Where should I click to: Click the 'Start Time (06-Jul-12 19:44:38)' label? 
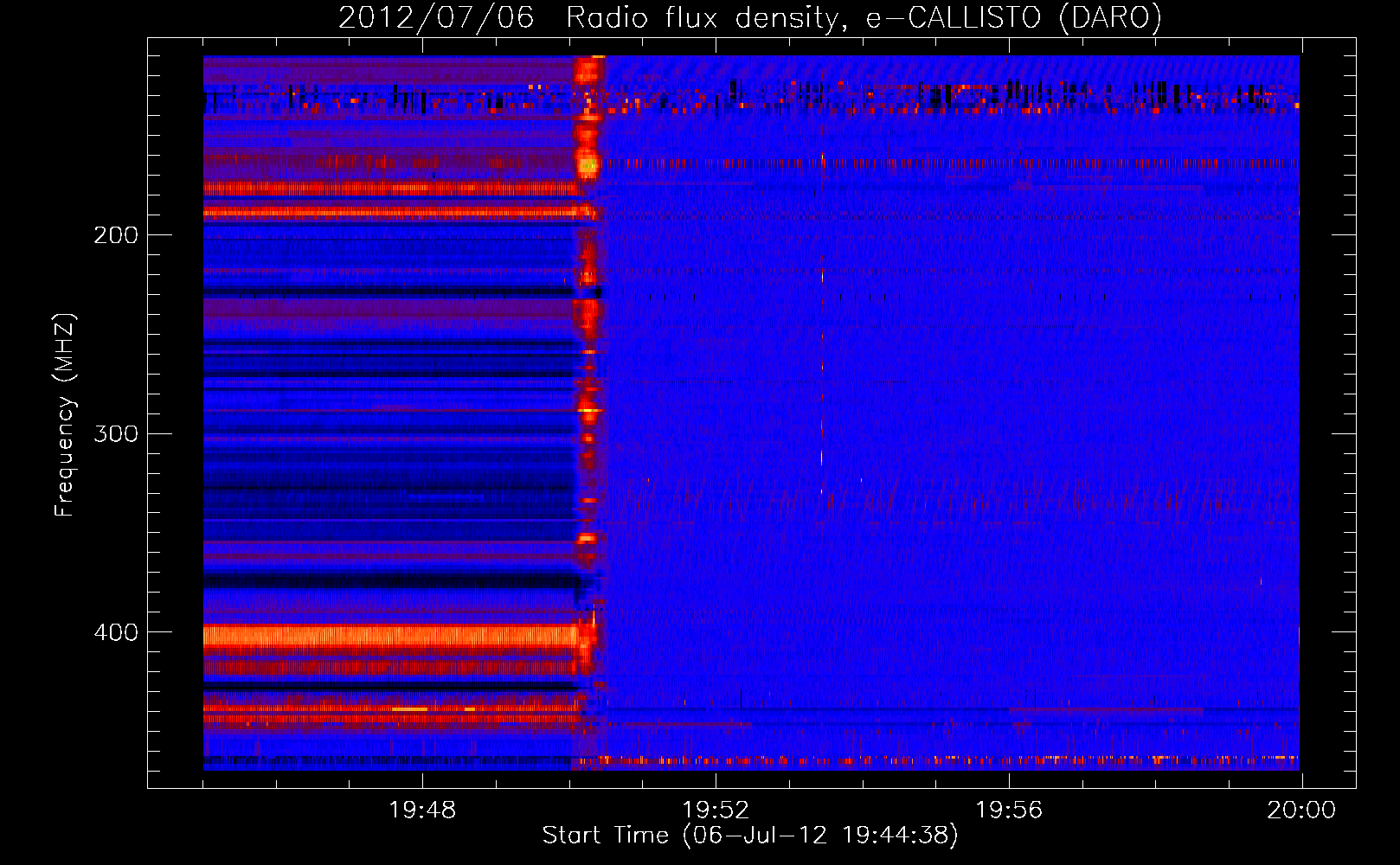pos(750,836)
